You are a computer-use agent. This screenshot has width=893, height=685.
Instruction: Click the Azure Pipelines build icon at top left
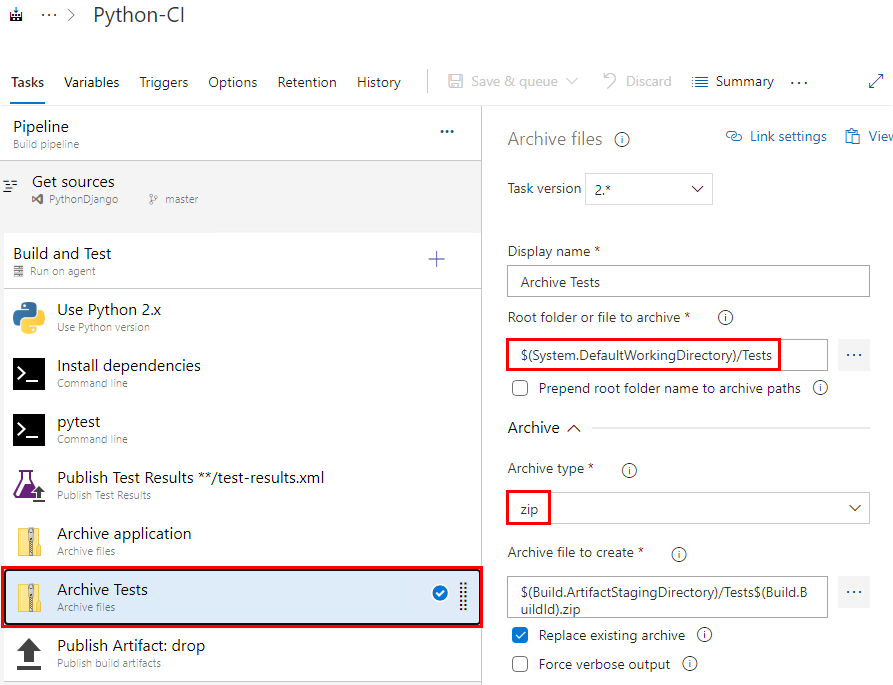click(x=16, y=15)
